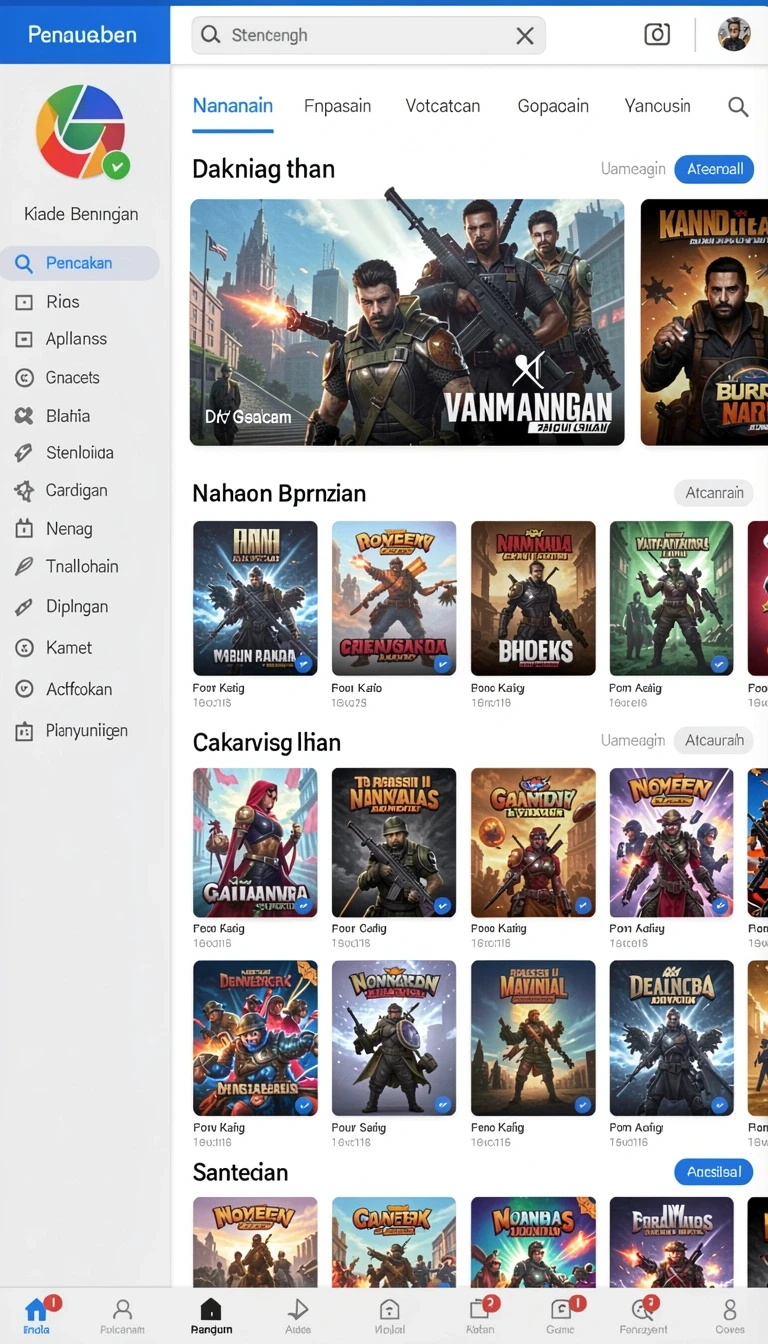The height and width of the screenshot is (1344, 768).
Task: Go to Enola home in bottom bar
Action: click(x=37, y=1315)
